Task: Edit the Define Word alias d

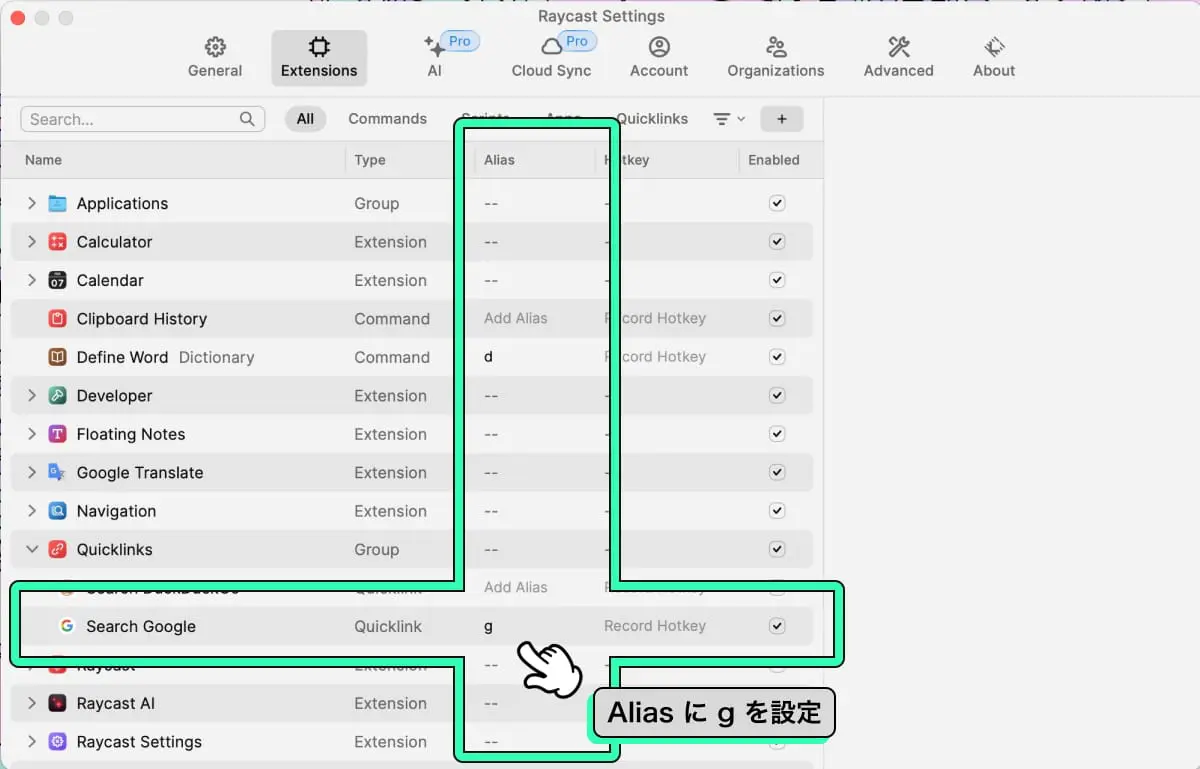Action: tap(489, 357)
